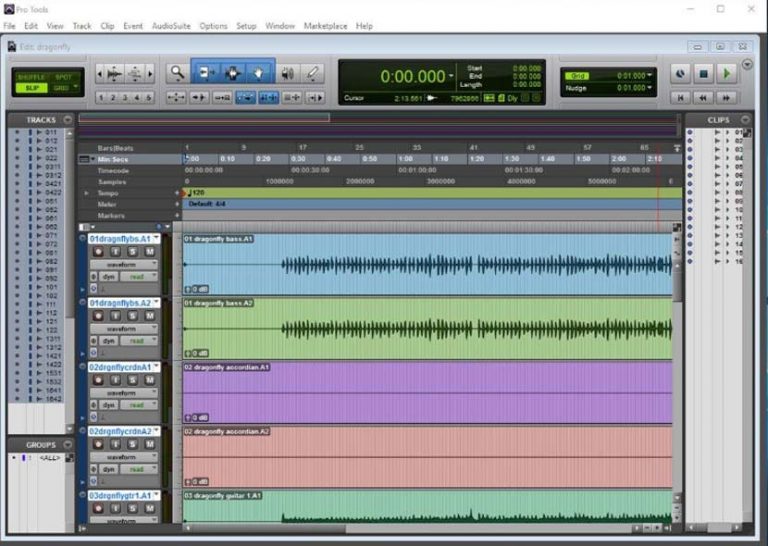The image size is (768, 546).
Task: Open main counter format dropdown
Action: click(451, 76)
